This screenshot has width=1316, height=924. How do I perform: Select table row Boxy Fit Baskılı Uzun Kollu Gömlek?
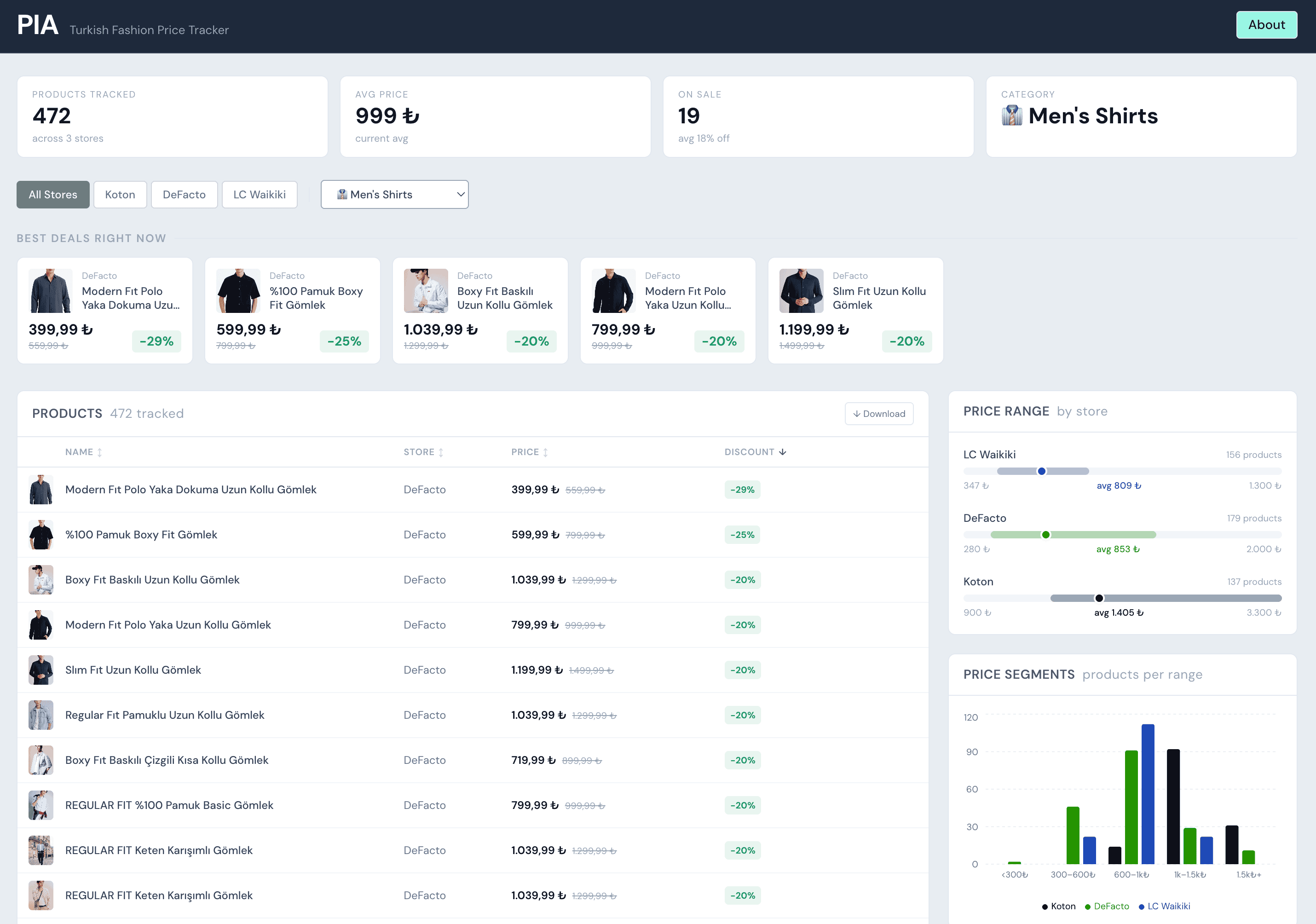pos(473,579)
